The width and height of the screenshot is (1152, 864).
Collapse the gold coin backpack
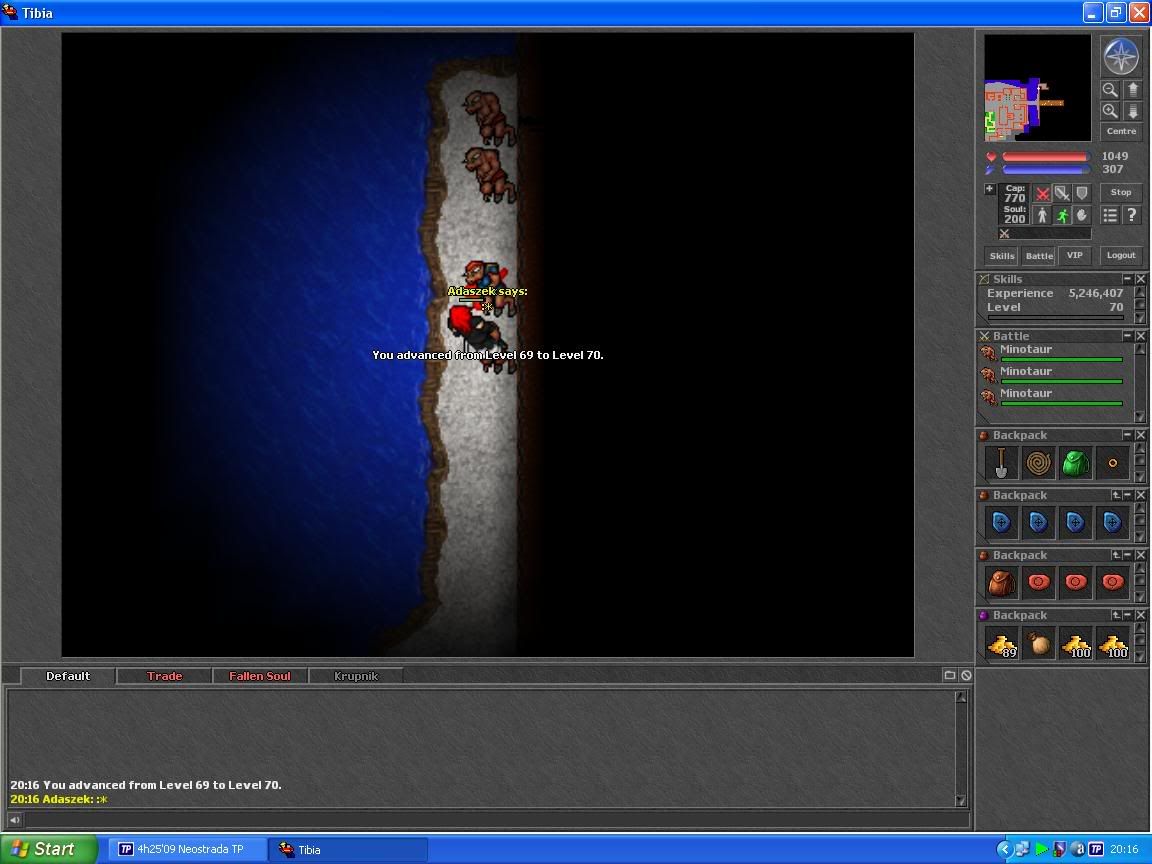(x=1127, y=615)
